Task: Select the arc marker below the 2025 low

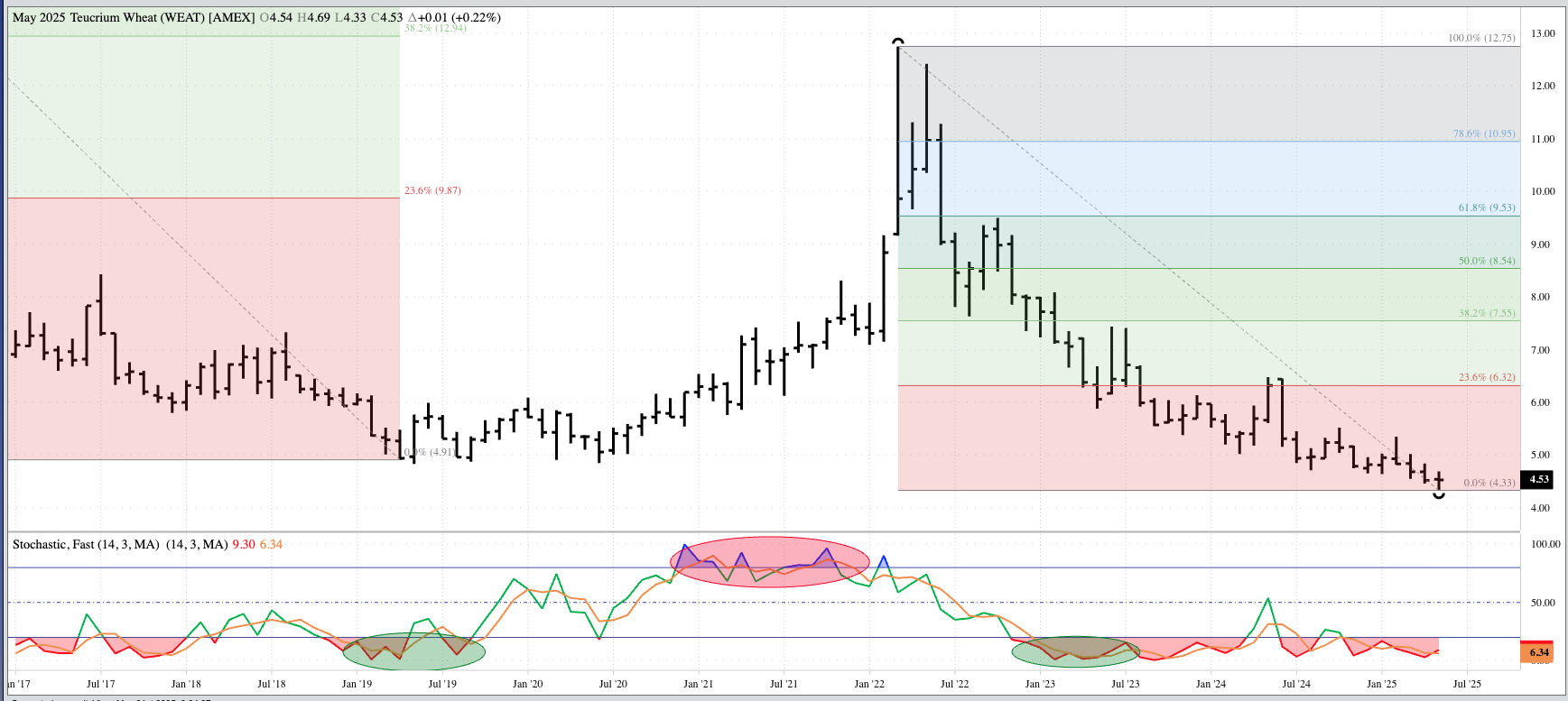Action: [1439, 494]
